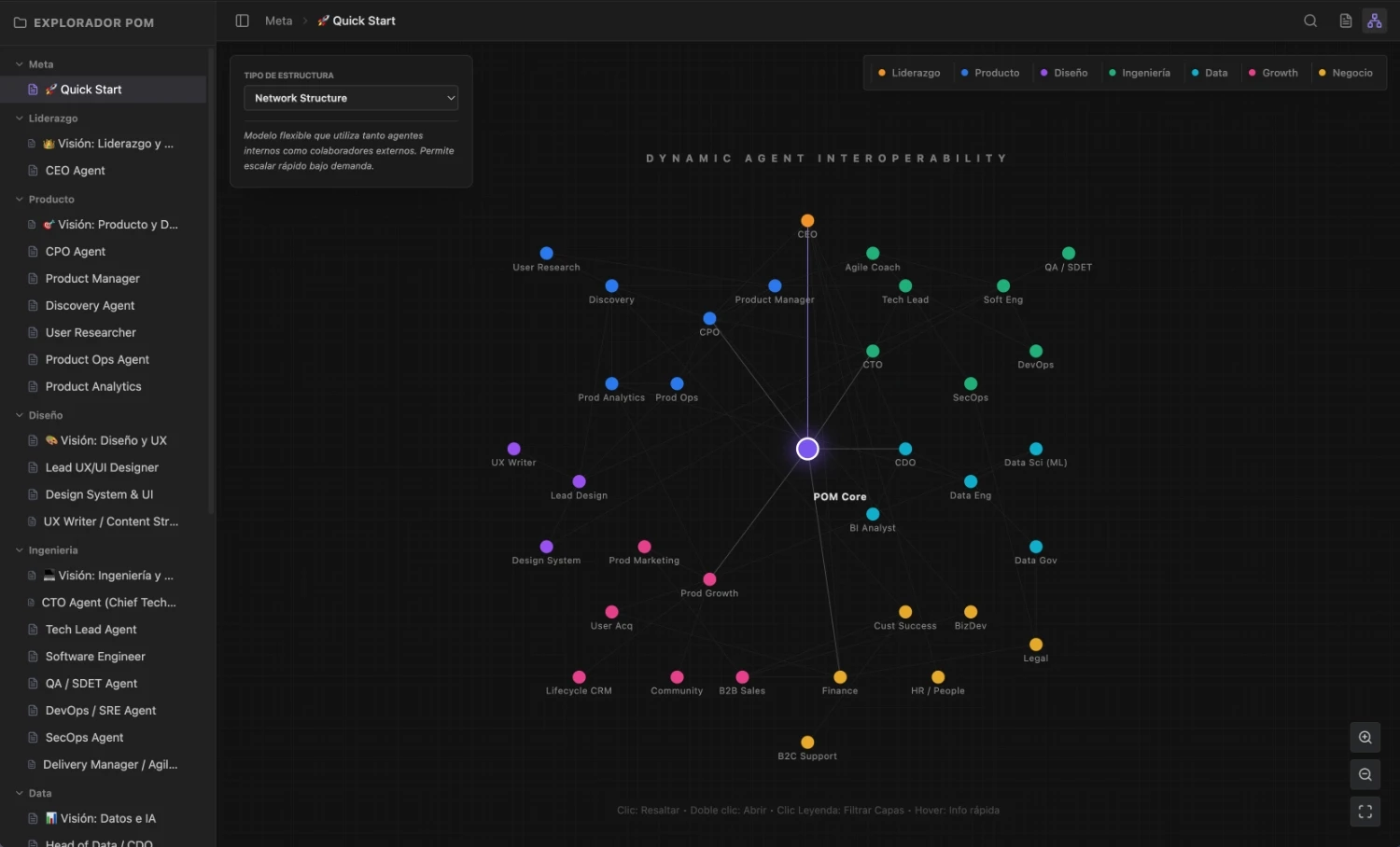Select the CTO node in graph
Viewport: 1400px width, 847px height.
(x=873, y=351)
